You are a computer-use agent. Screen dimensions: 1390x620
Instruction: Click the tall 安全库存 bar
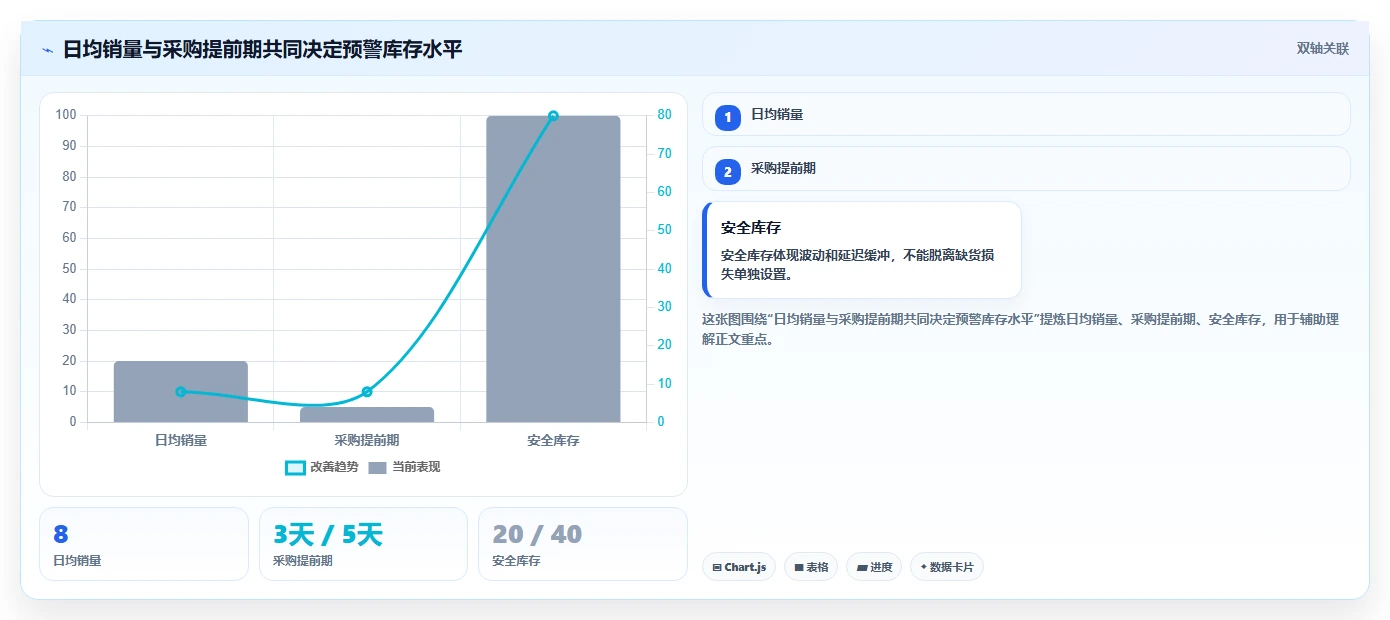(553, 269)
